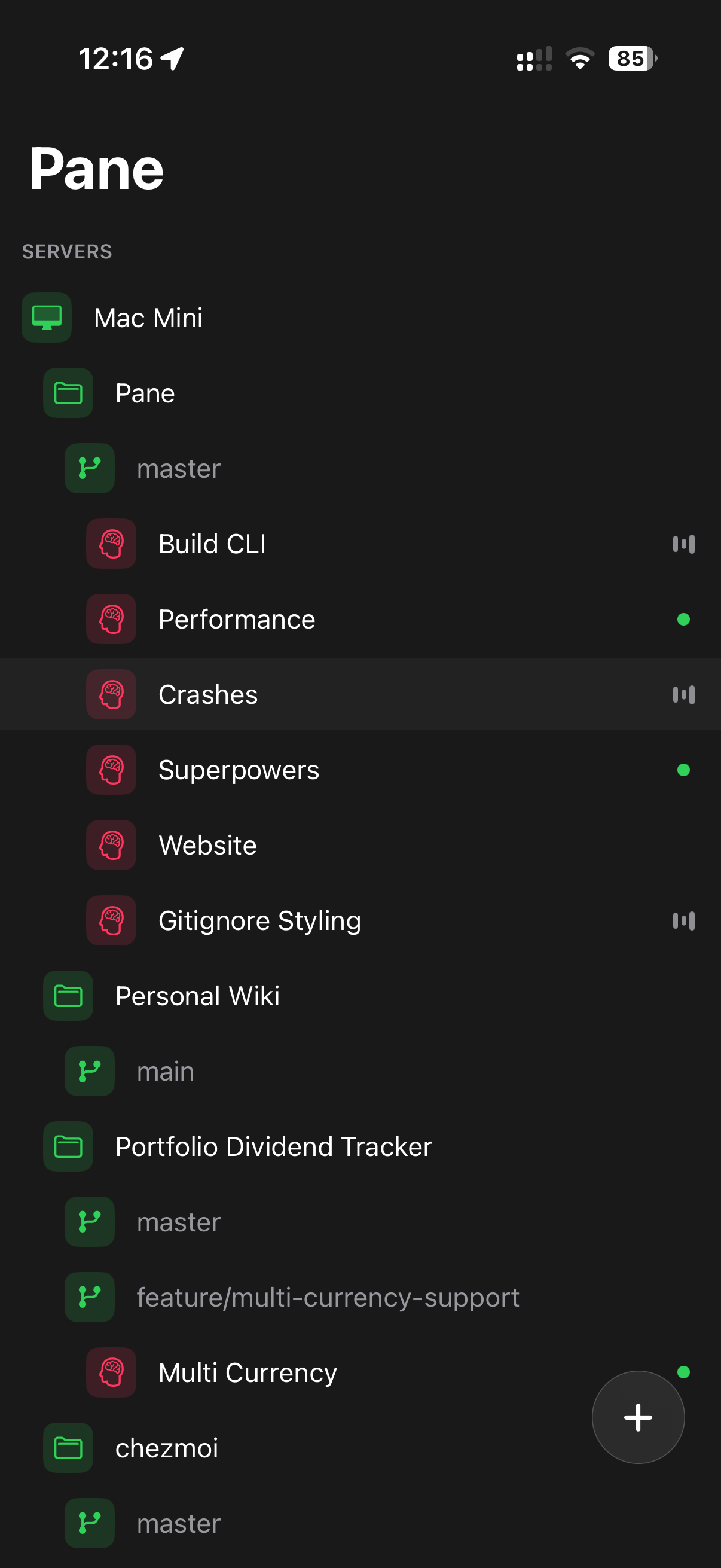Click the Personal Wiki folder icon
This screenshot has height=1568, width=721.
(x=68, y=996)
